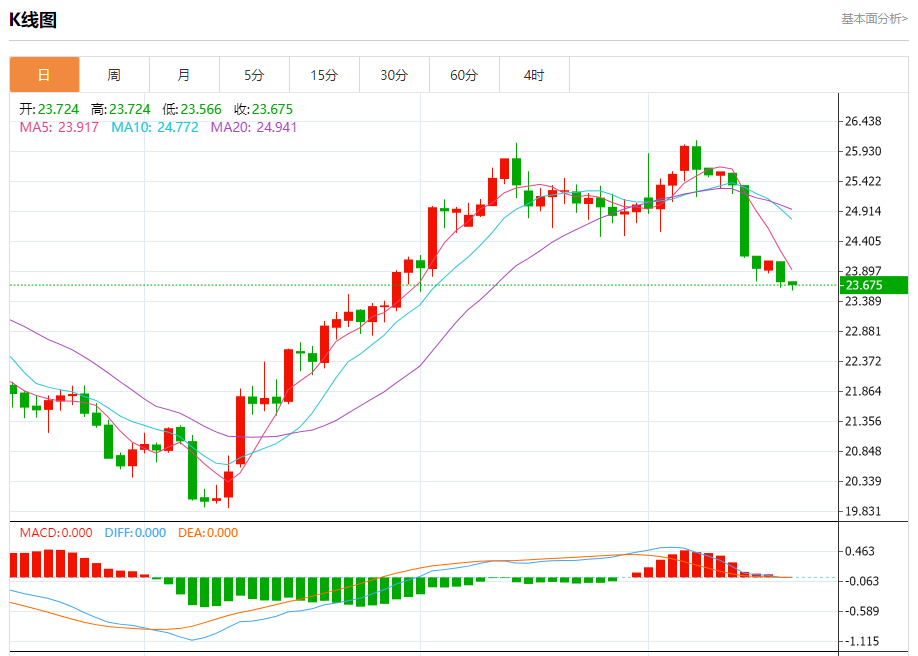Open the 5分 timeframe tab
This screenshot has height=656, width=918.
(254, 75)
